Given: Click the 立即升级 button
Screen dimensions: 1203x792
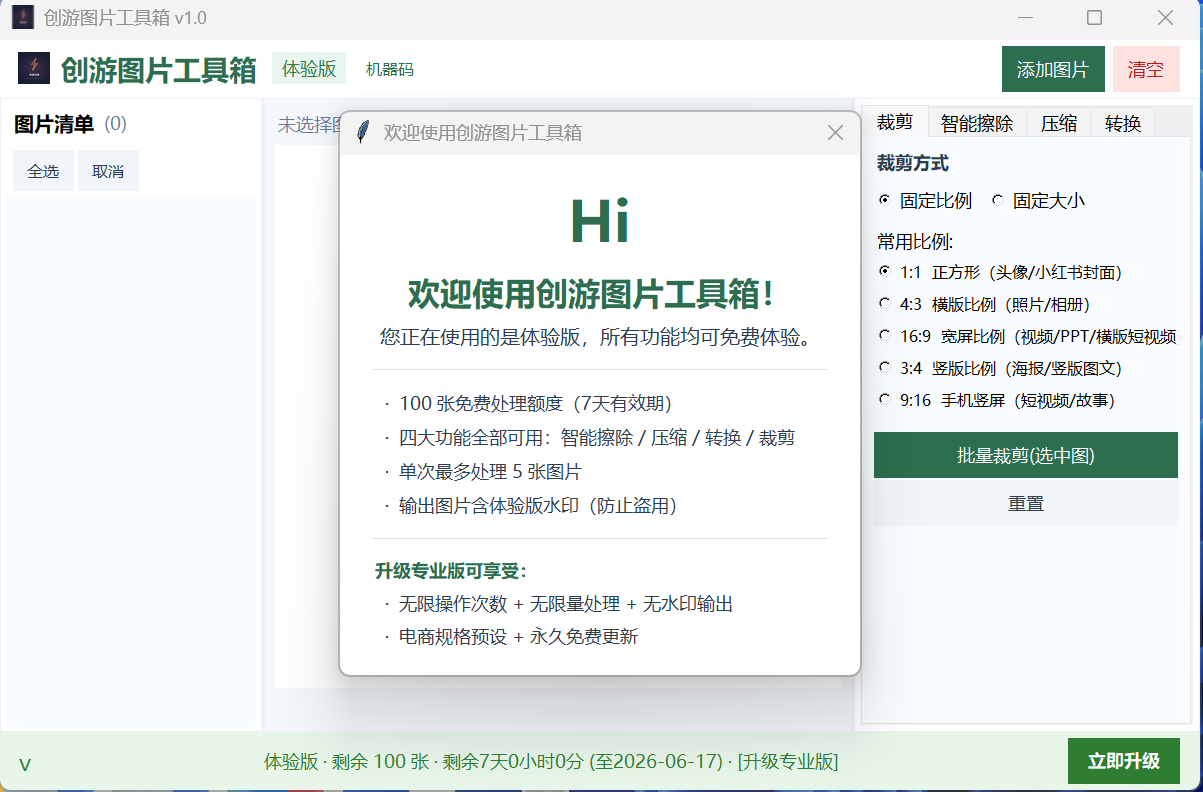Looking at the screenshot, I should [1124, 761].
